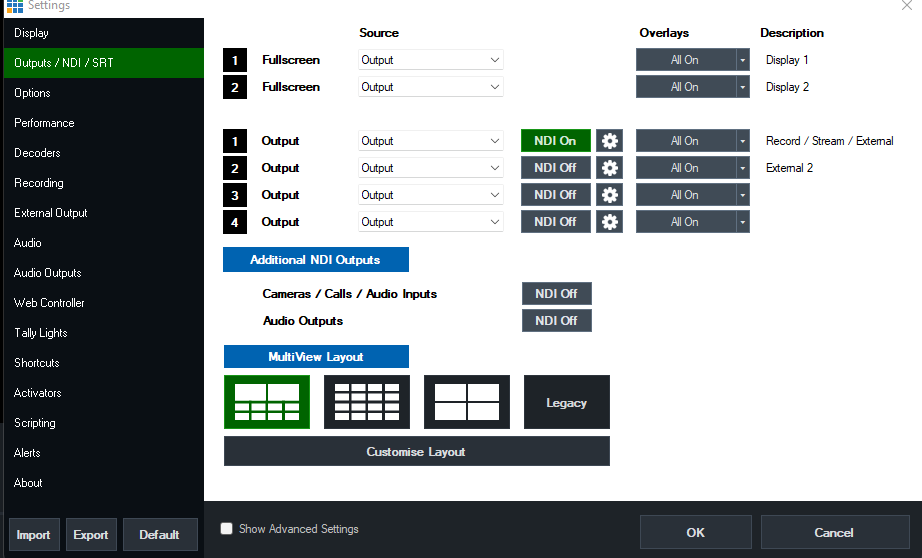Pick the 2x2 quad MultiView layout

467,402
